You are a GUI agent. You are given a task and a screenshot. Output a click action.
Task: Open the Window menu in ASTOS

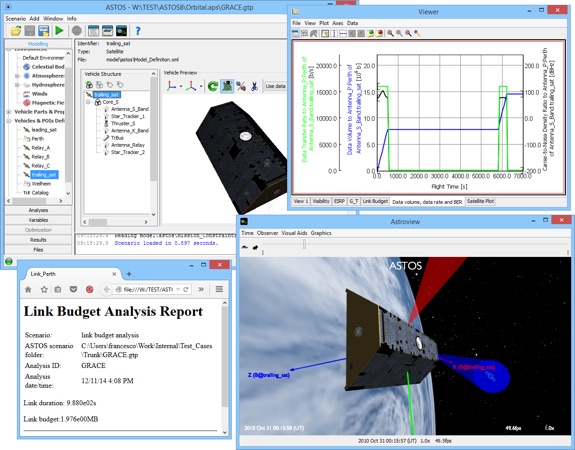[53, 18]
